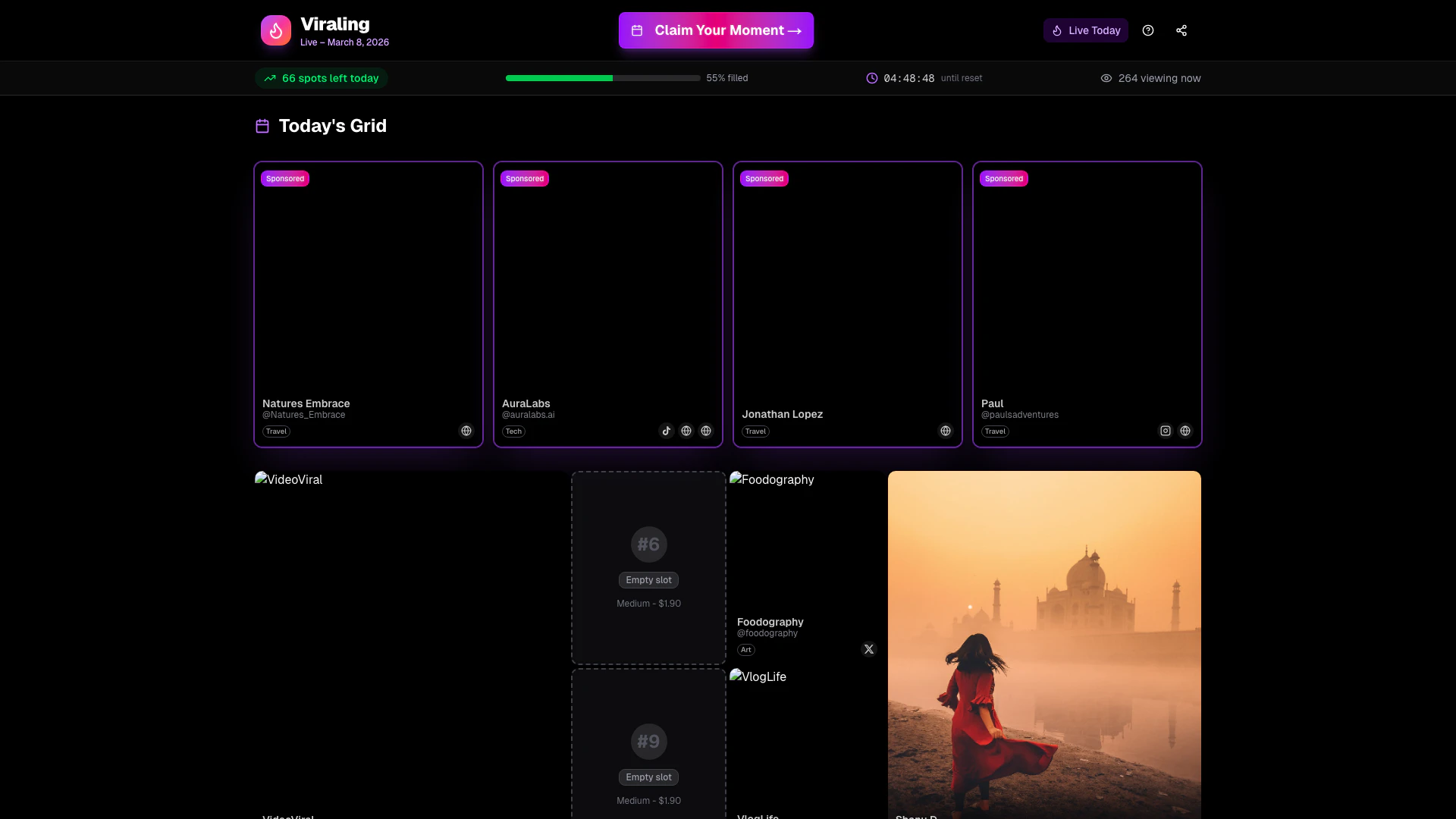The image size is (1456, 819).
Task: Click the Viraling flame logo icon
Action: pos(276,30)
